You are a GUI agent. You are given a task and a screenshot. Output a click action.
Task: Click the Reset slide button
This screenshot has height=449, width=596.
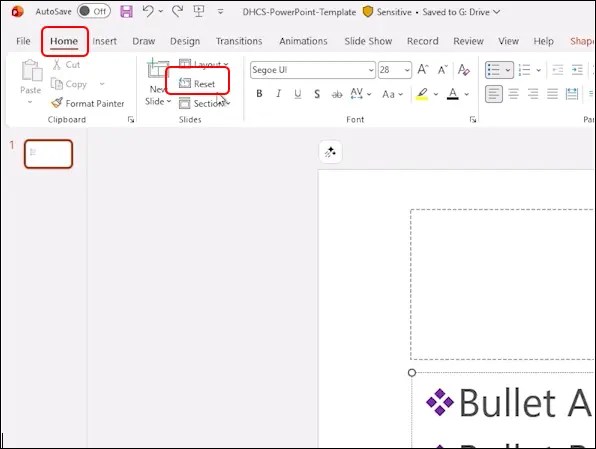point(197,83)
